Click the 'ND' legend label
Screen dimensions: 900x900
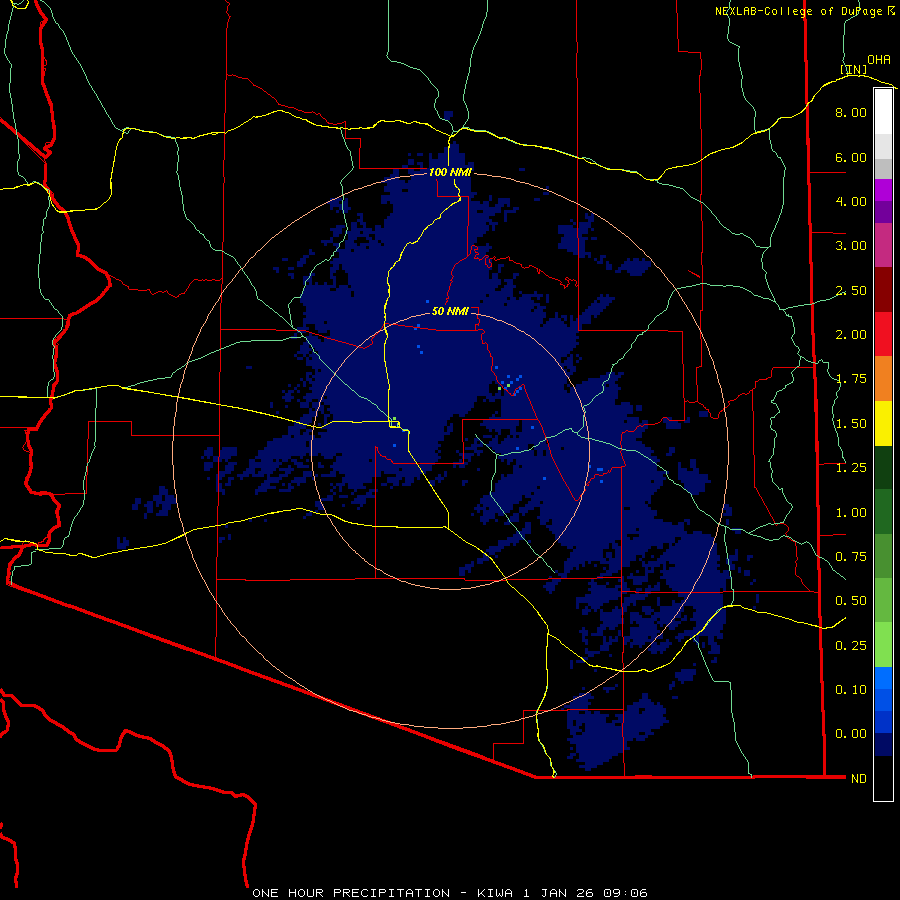859,779
